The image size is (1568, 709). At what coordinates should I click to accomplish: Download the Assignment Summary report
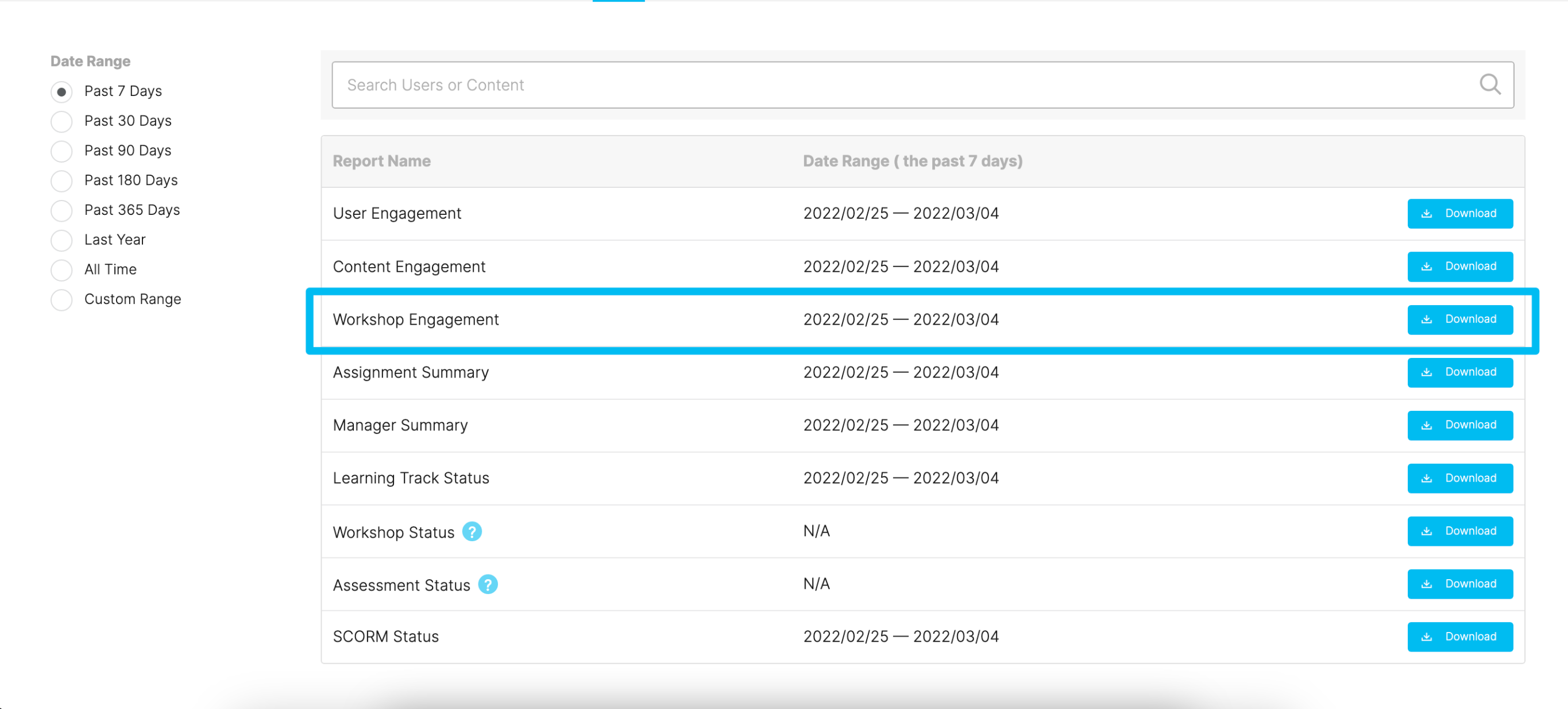tap(1459, 372)
